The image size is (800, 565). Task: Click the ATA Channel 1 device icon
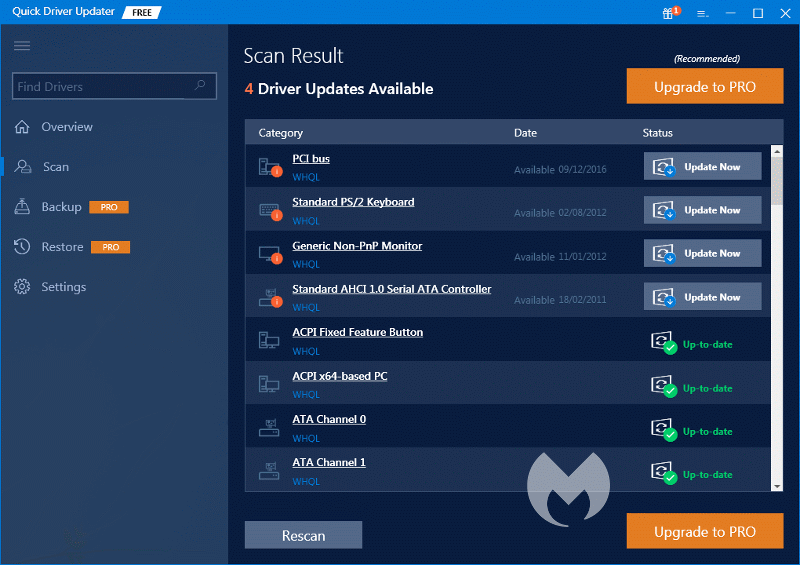[269, 471]
